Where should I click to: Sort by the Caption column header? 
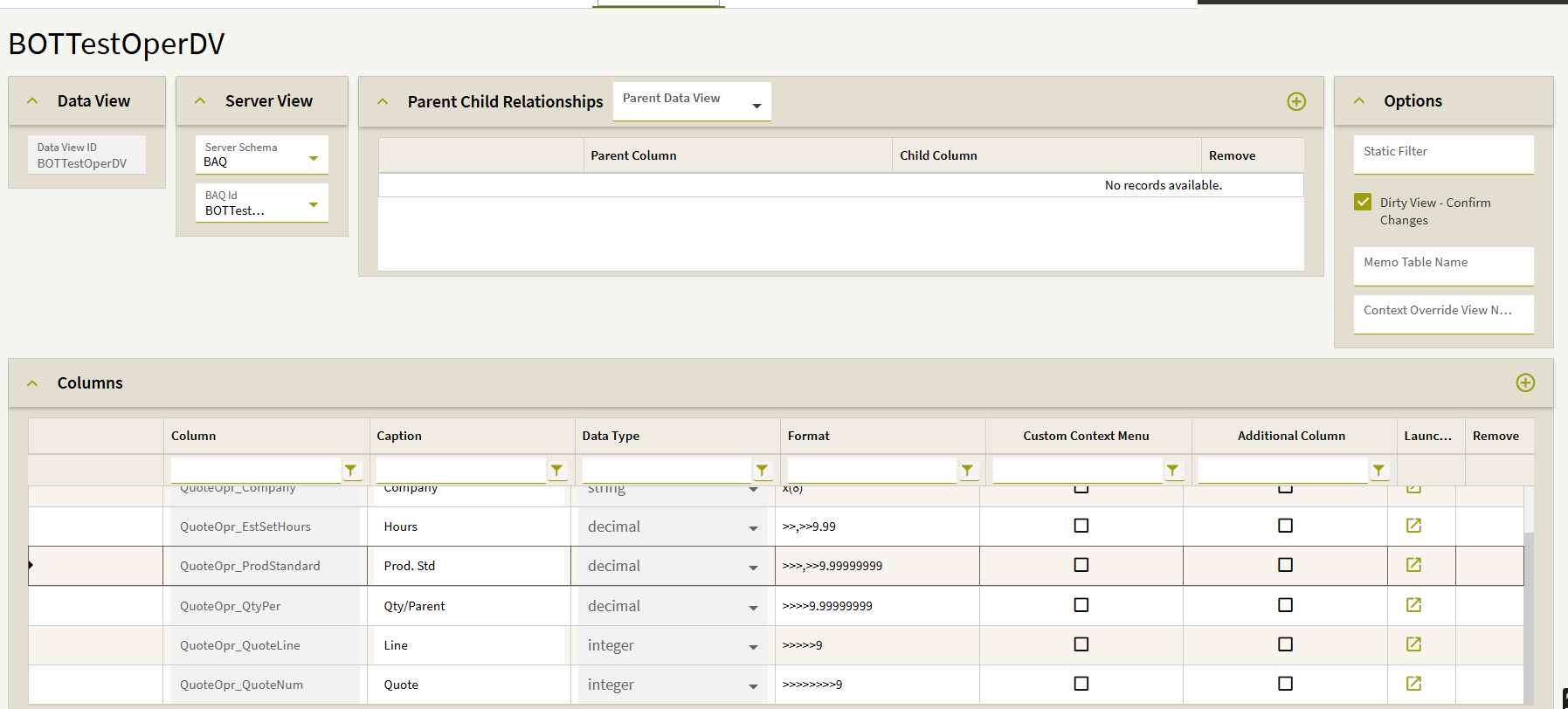coord(399,436)
